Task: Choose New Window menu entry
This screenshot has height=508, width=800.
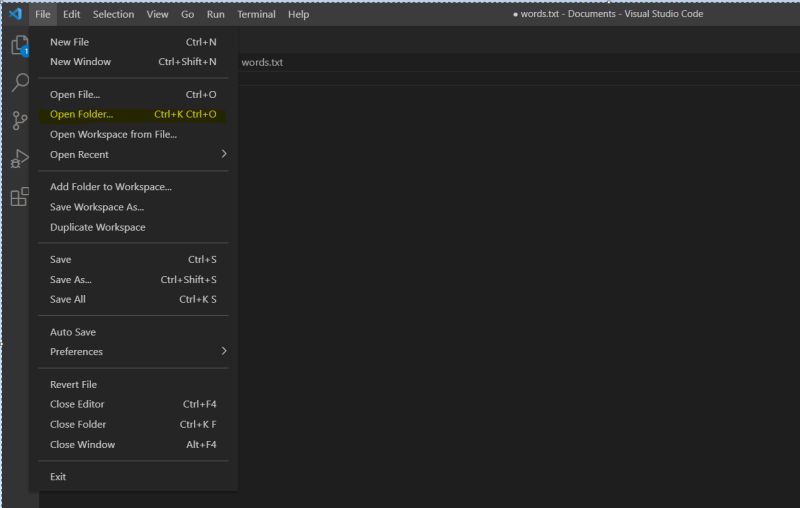Action: (x=133, y=62)
